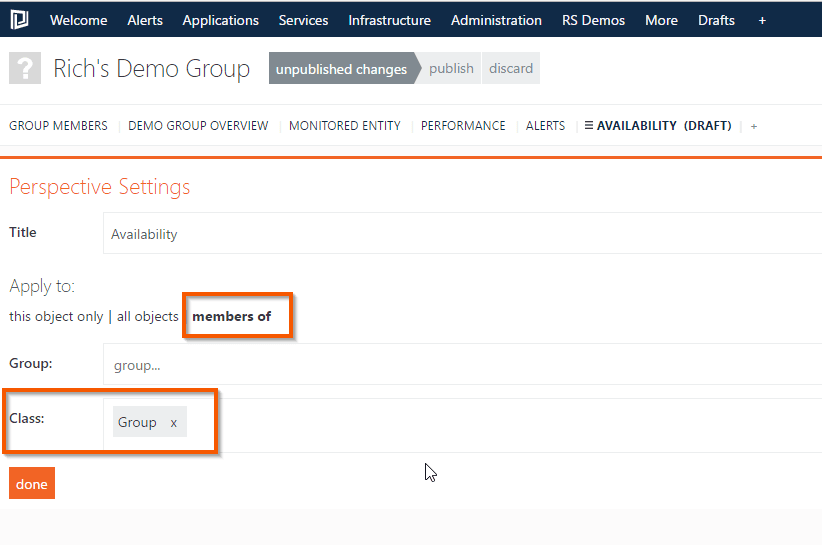Open the Applications menu
This screenshot has width=822, height=548.
point(220,20)
